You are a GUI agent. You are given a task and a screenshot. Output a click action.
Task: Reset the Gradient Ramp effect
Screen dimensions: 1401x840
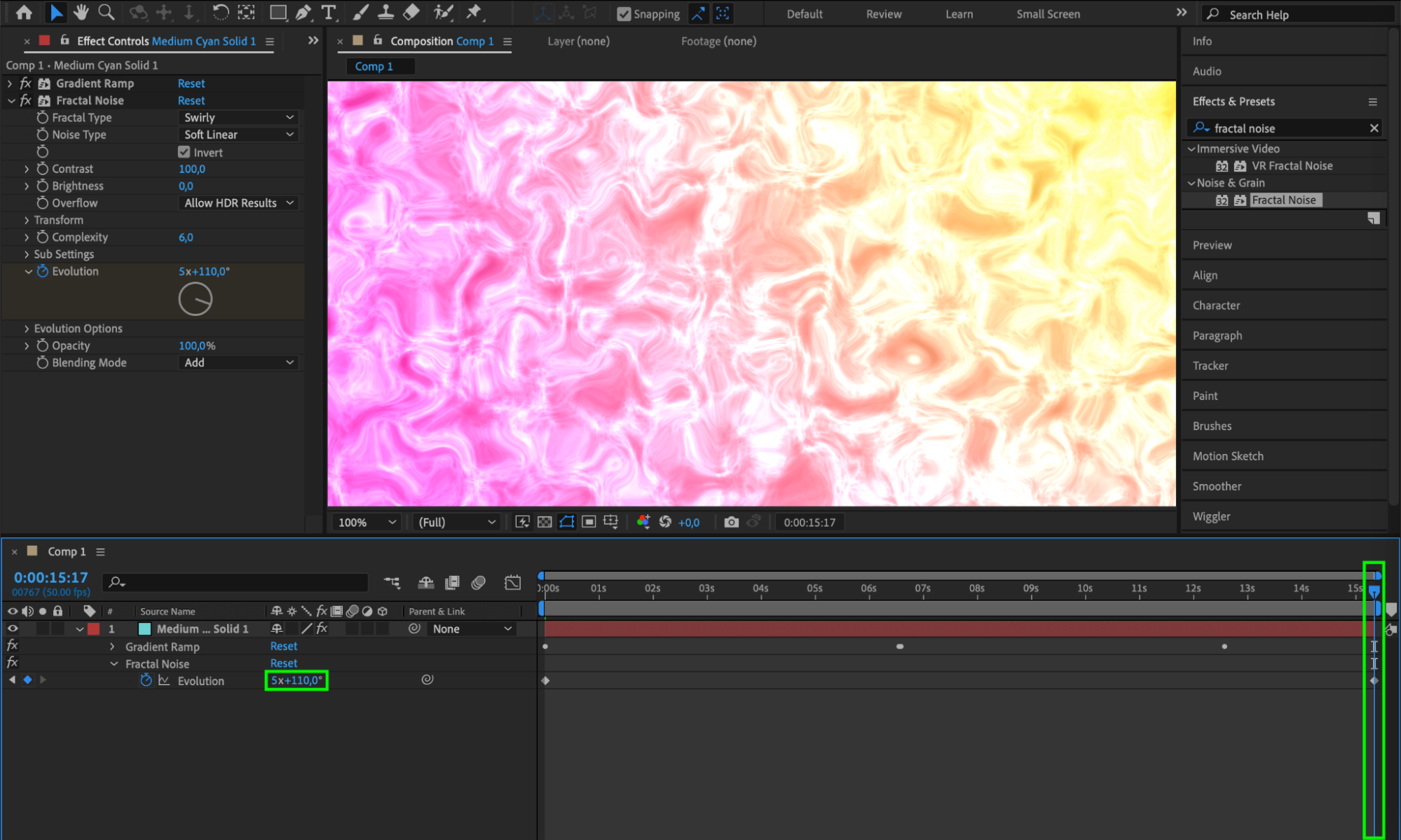191,83
